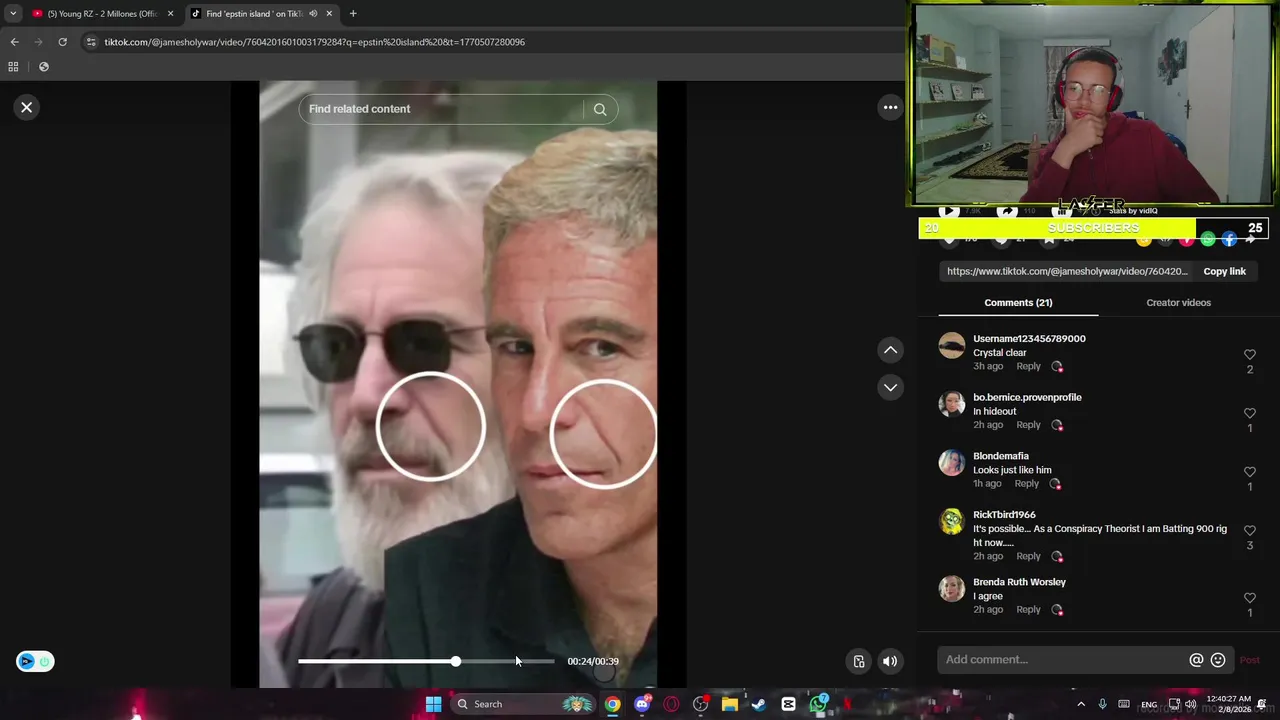Open the Apps grid in bookmarks bar
Viewport: 1280px width, 720px height.
tap(13, 67)
